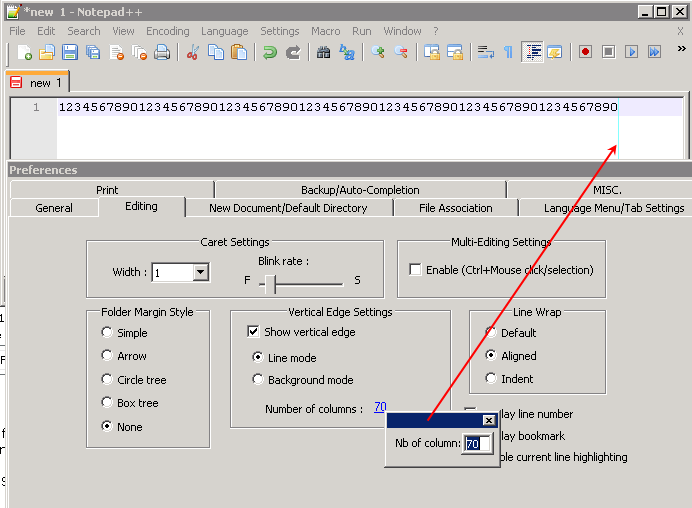692x508 pixels.
Task: Open the MISC. preferences tab
Action: [607, 190]
